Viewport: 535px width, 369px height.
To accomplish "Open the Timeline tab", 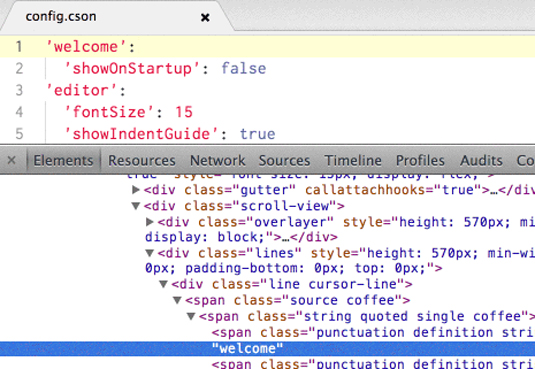I will (353, 160).
